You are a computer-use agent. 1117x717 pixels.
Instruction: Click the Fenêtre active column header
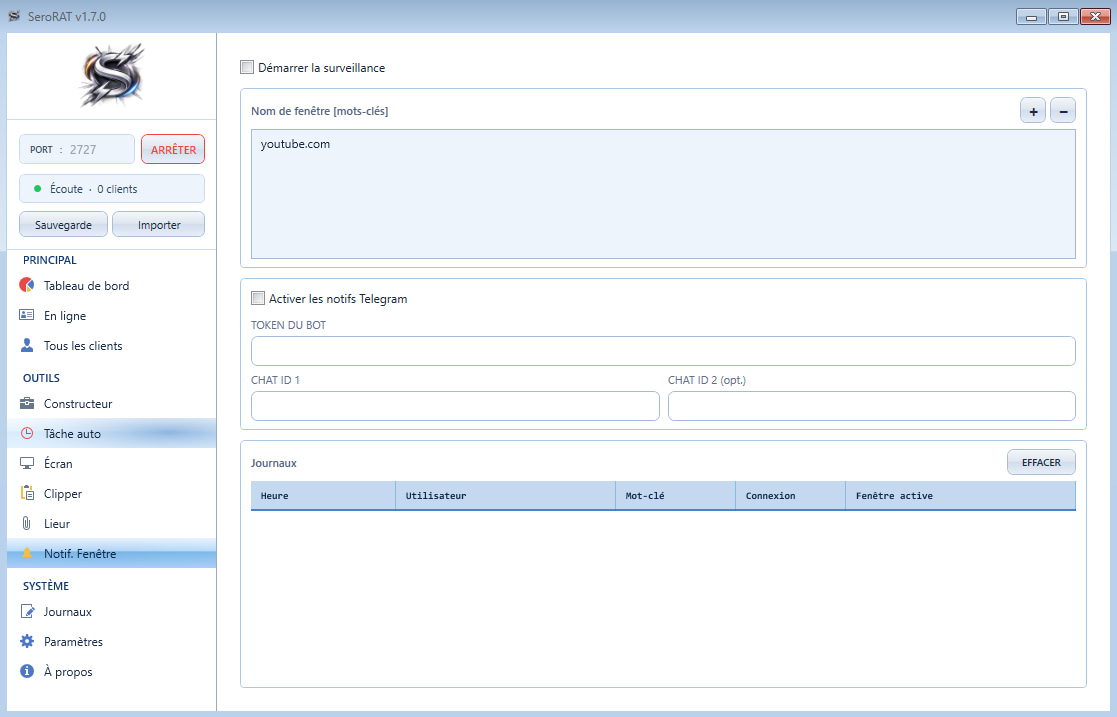(961, 495)
